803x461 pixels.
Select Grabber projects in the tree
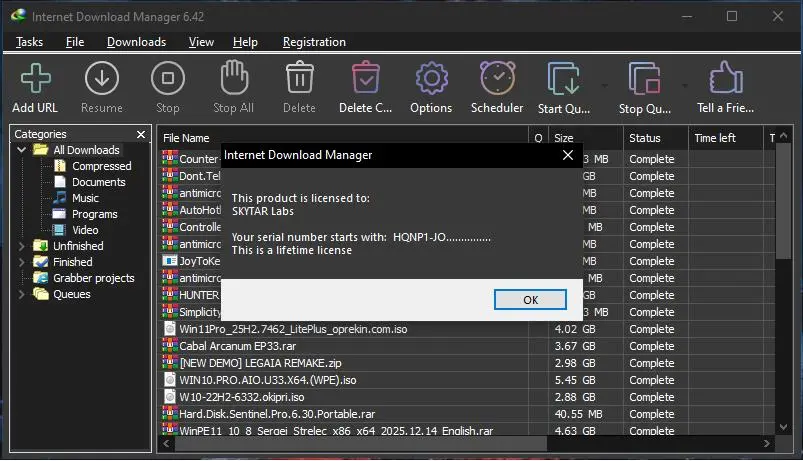tap(94, 278)
